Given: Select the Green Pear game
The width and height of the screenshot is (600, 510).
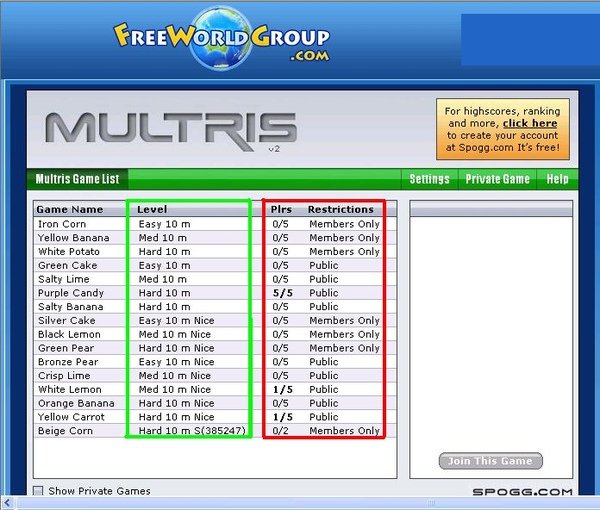Looking at the screenshot, I should (x=215, y=348).
